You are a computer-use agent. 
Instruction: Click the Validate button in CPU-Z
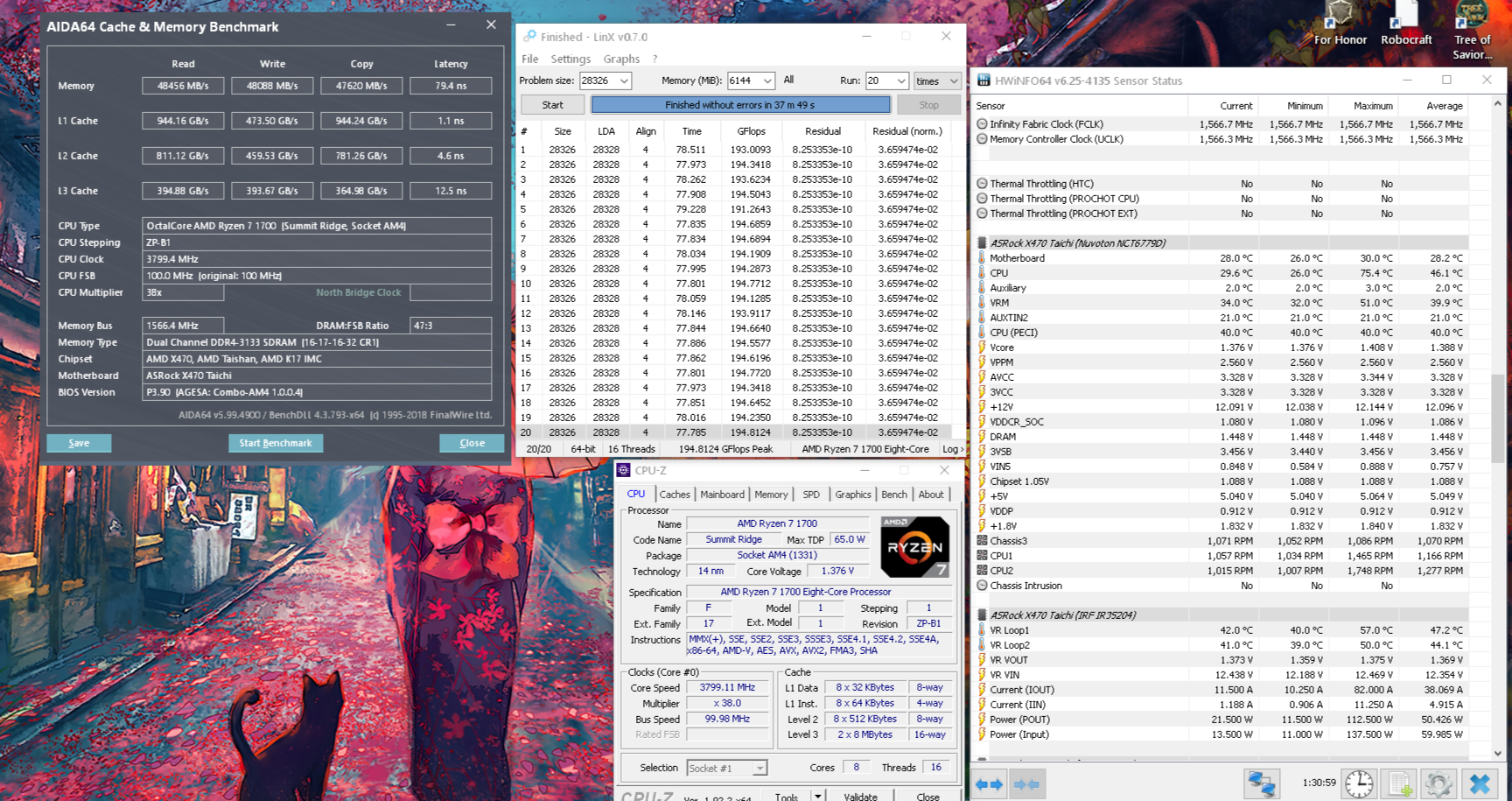click(860, 796)
